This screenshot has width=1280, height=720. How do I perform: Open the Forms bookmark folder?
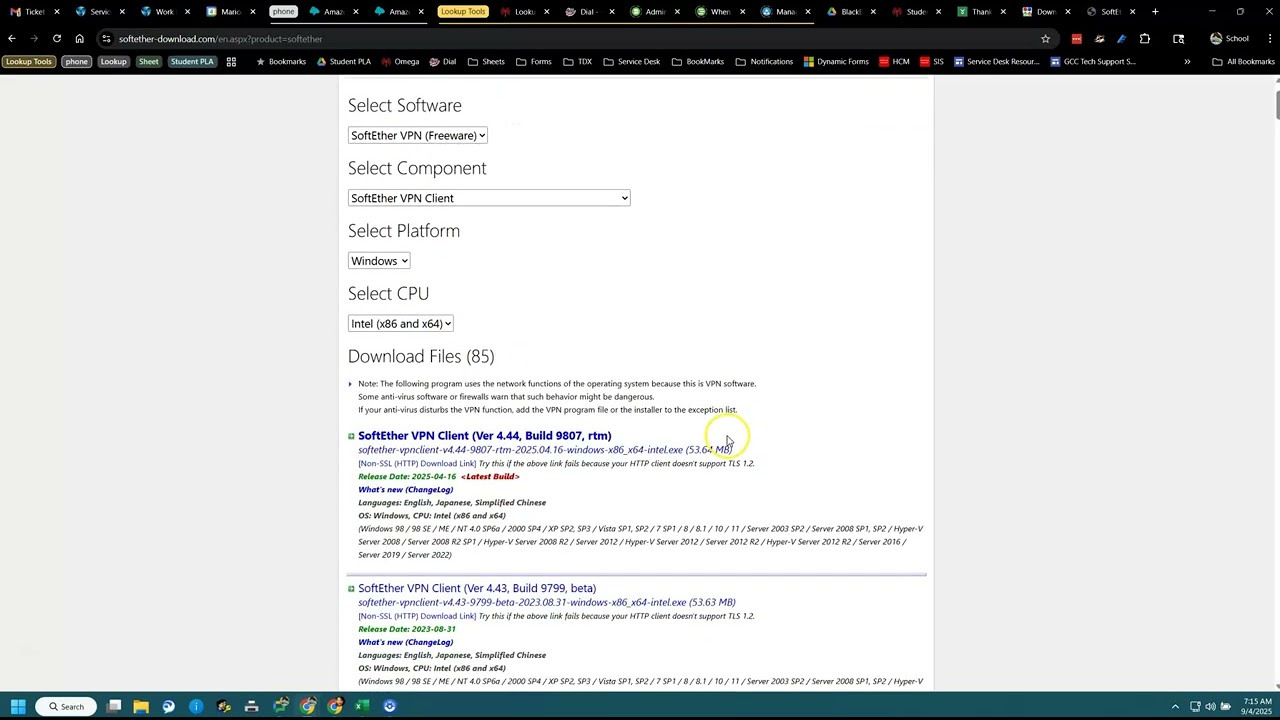point(534,62)
